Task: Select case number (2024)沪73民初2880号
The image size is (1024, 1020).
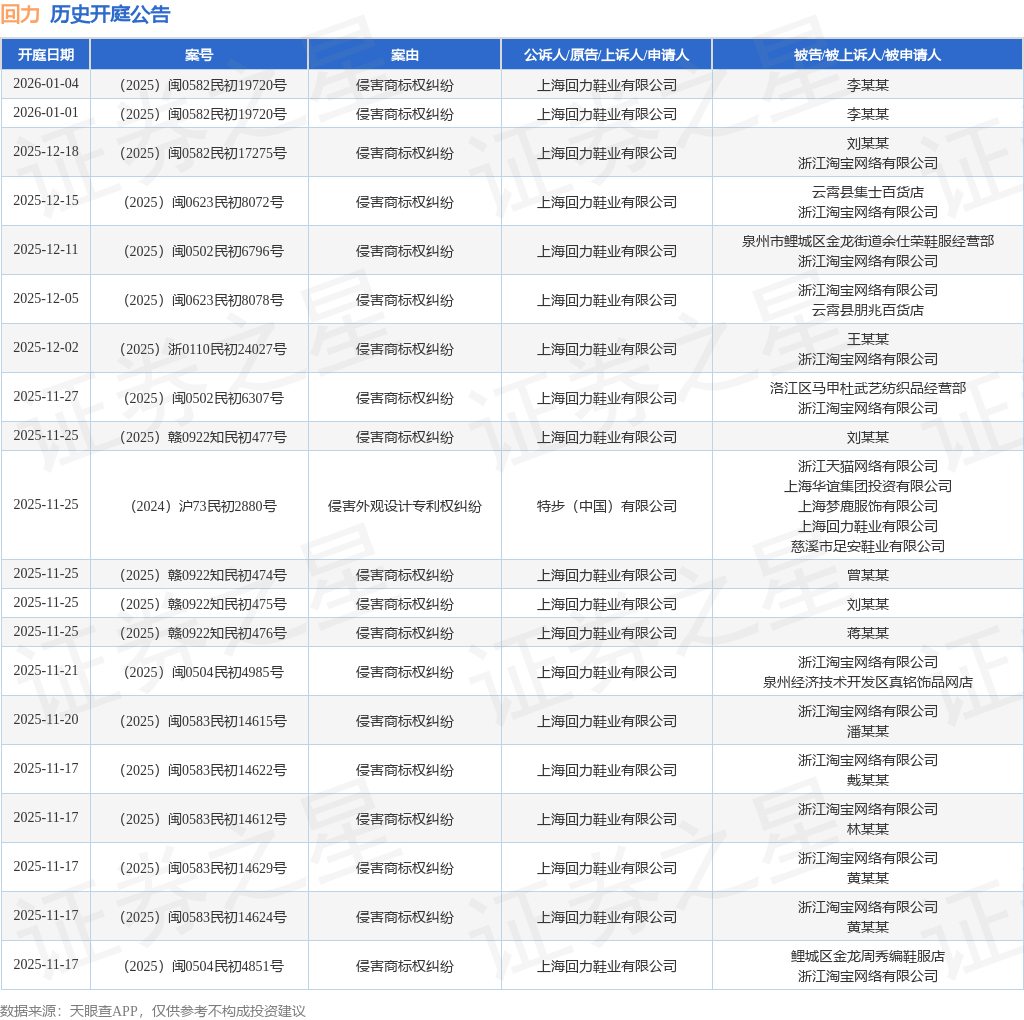Action: tap(203, 506)
